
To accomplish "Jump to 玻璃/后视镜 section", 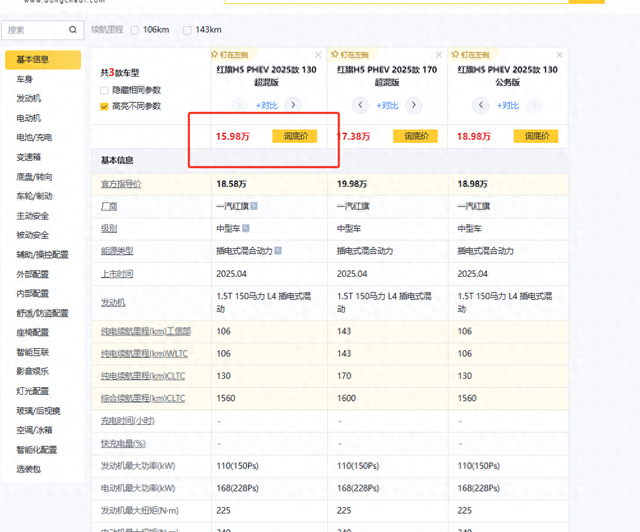I will pyautogui.click(x=38, y=411).
